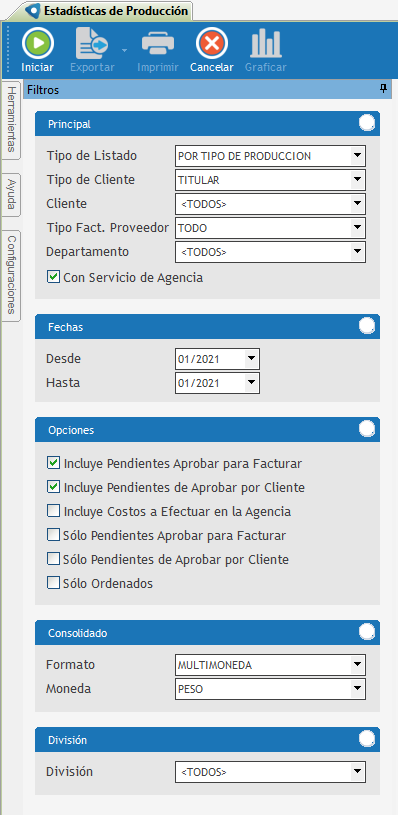This screenshot has height=815, width=398.
Task: Uncheck Con Servicio de Agencia
Action: tap(53, 278)
